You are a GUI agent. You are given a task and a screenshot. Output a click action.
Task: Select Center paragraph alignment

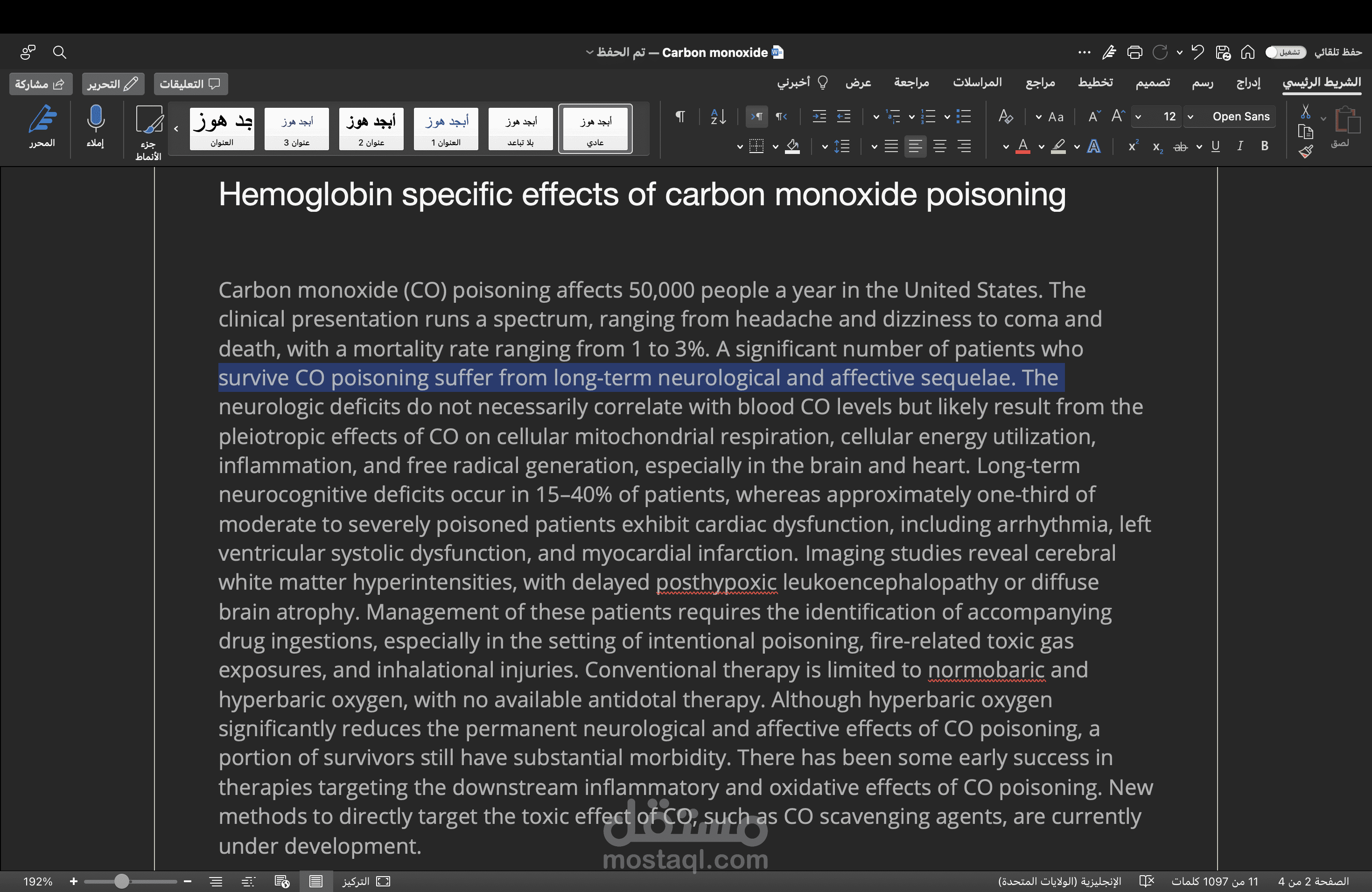[x=940, y=146]
